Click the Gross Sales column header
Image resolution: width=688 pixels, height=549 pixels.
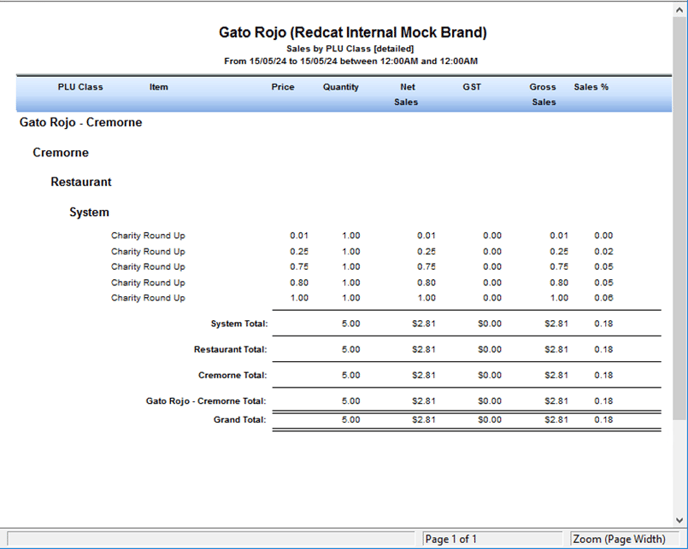pos(543,94)
